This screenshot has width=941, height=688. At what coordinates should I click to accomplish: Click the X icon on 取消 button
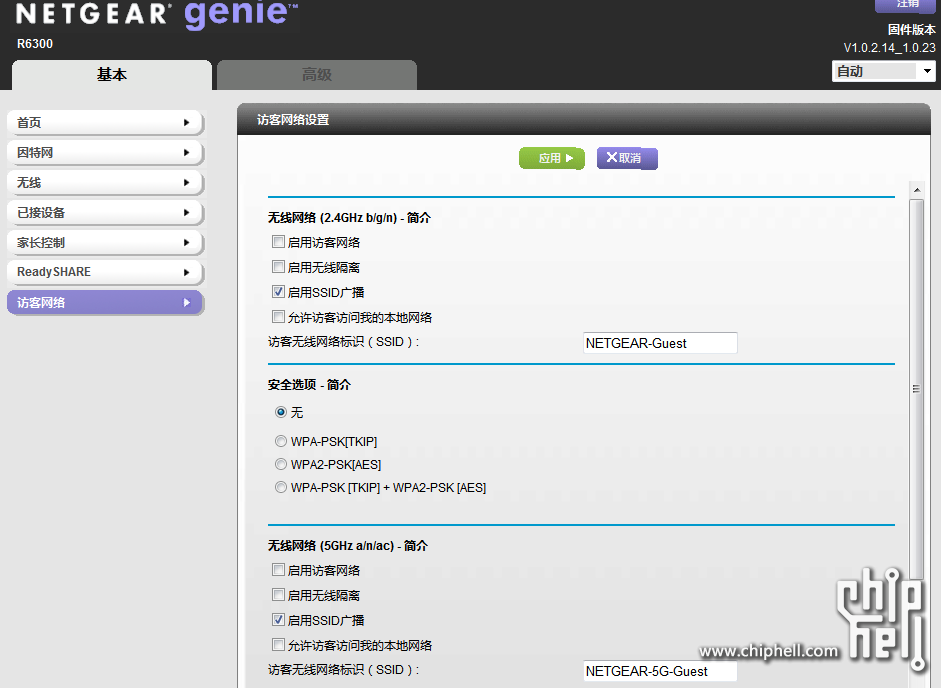(x=612, y=157)
